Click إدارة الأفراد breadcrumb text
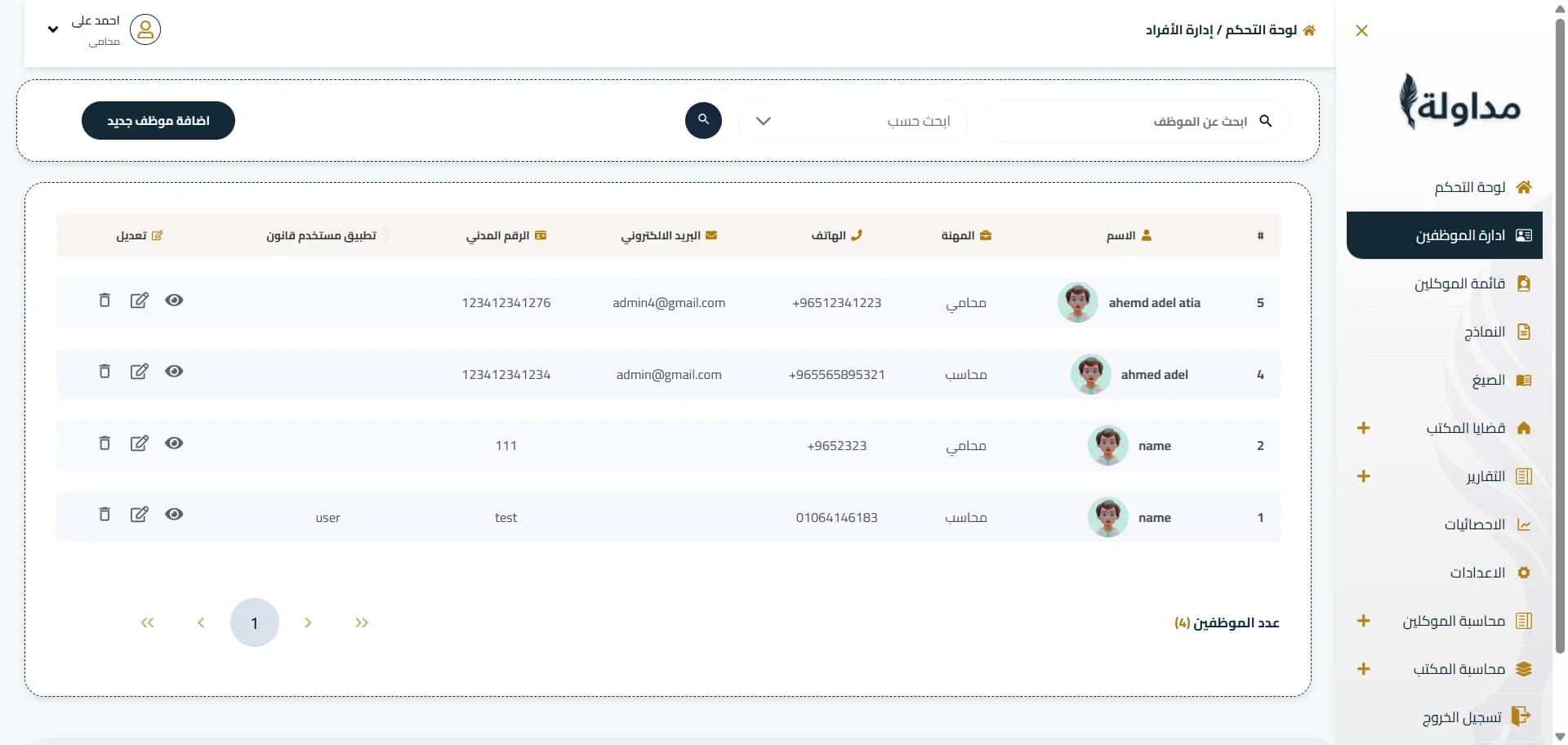 [x=1179, y=30]
